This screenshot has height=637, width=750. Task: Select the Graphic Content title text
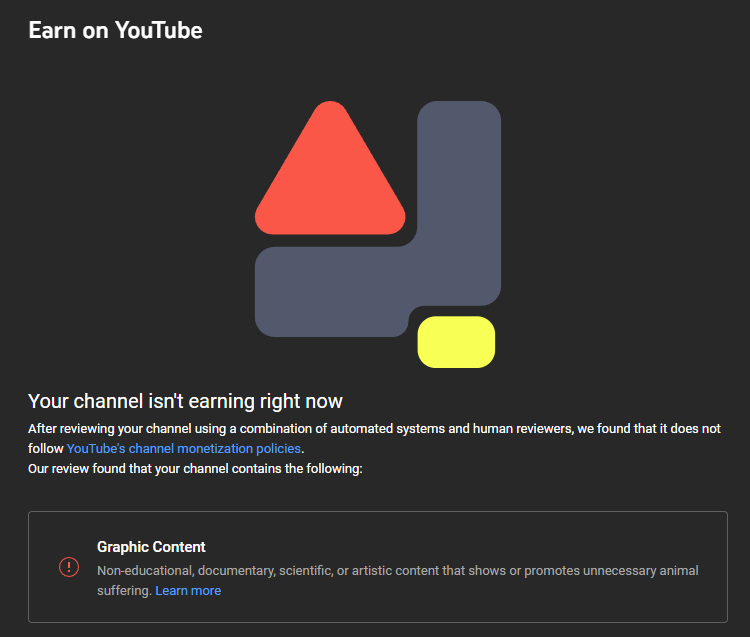click(x=151, y=547)
